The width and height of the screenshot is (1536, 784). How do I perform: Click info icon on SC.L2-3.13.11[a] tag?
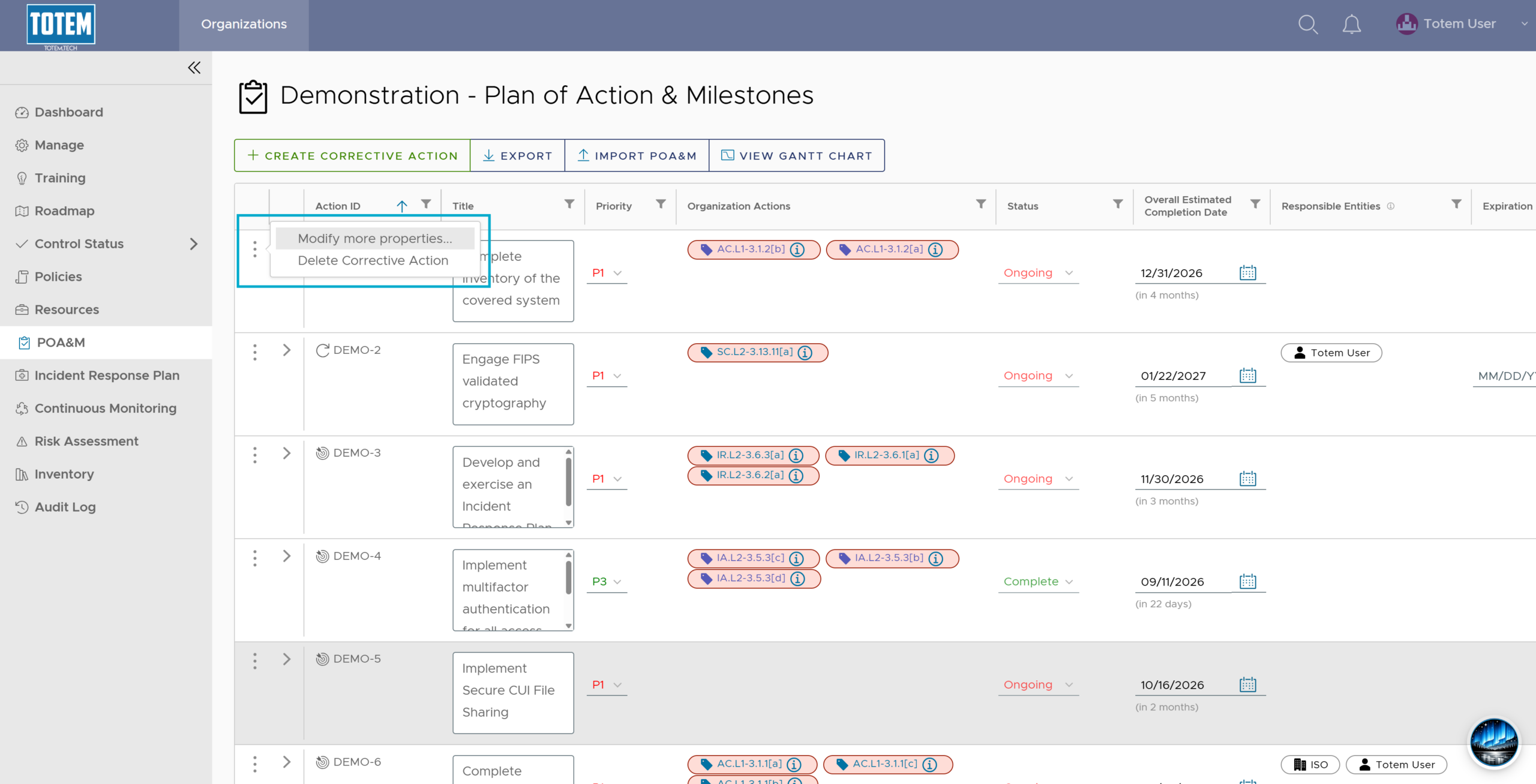(x=805, y=353)
